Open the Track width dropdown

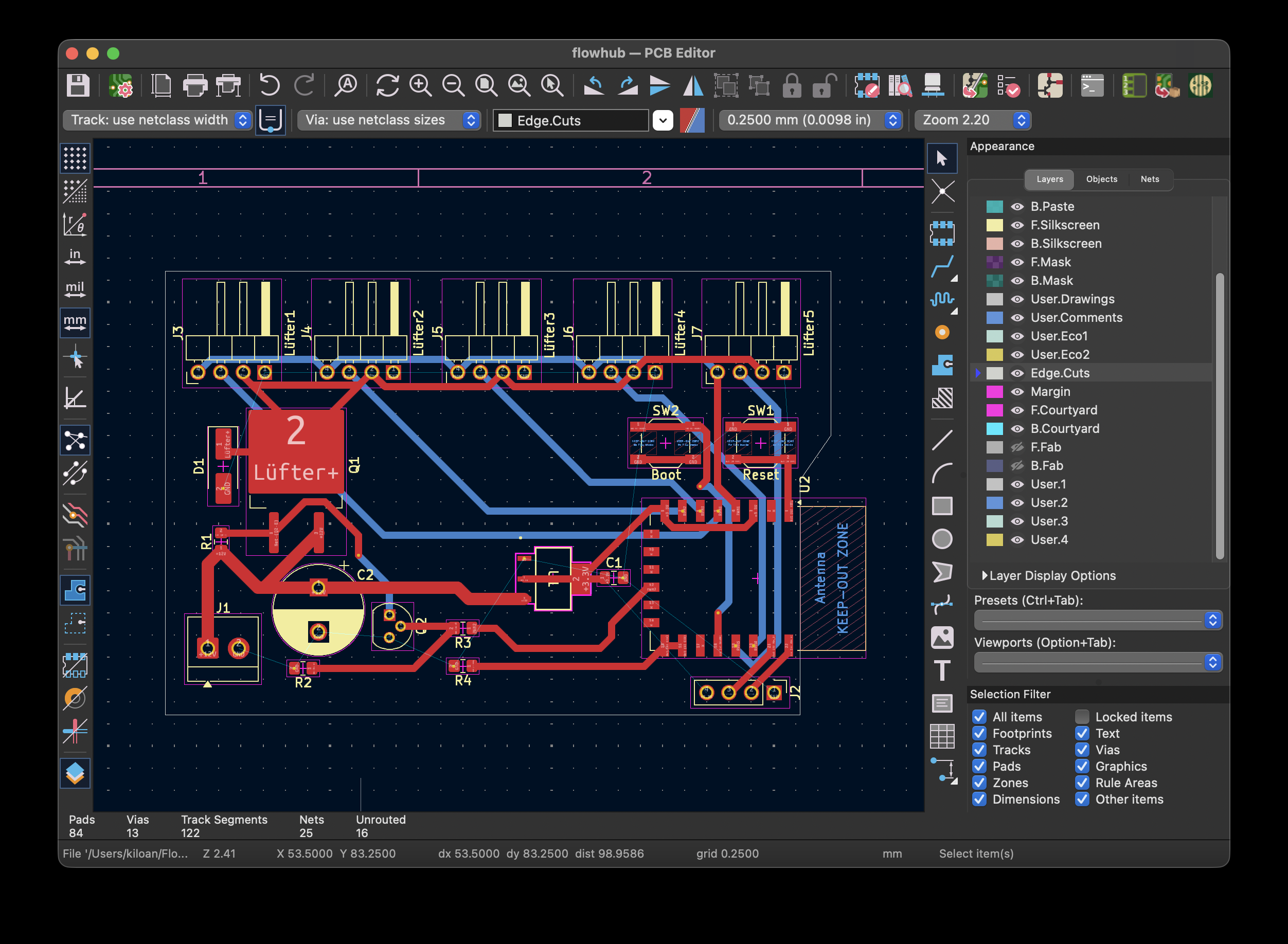(157, 120)
